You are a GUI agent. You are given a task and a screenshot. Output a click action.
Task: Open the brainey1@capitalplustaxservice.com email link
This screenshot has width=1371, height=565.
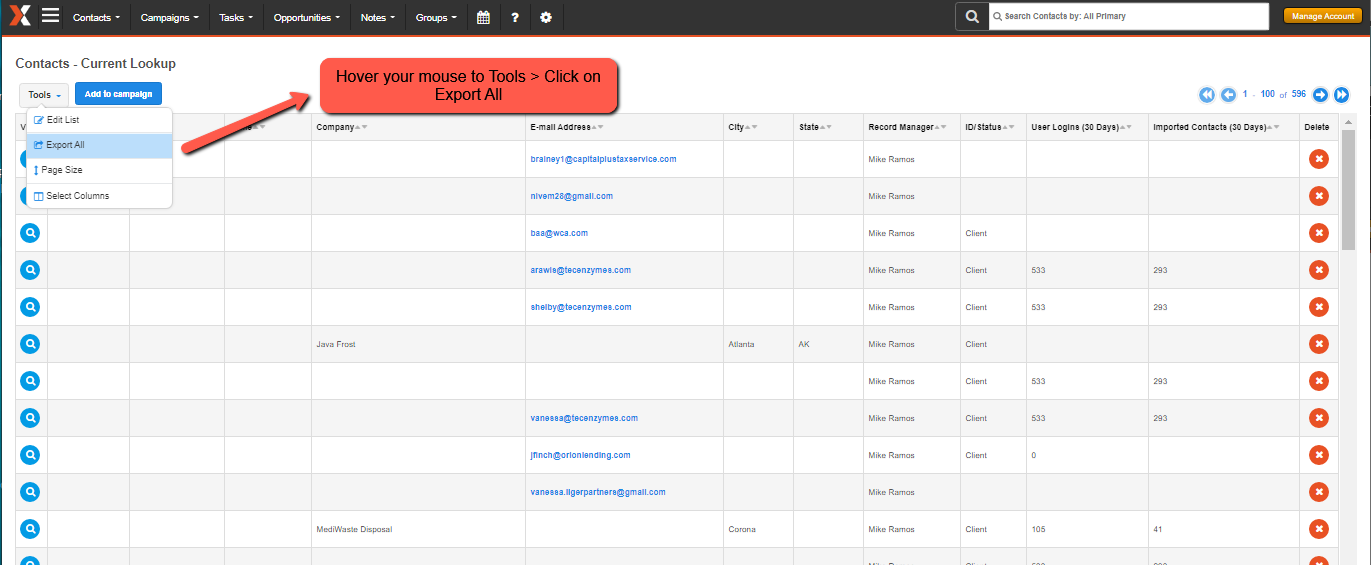(x=603, y=159)
